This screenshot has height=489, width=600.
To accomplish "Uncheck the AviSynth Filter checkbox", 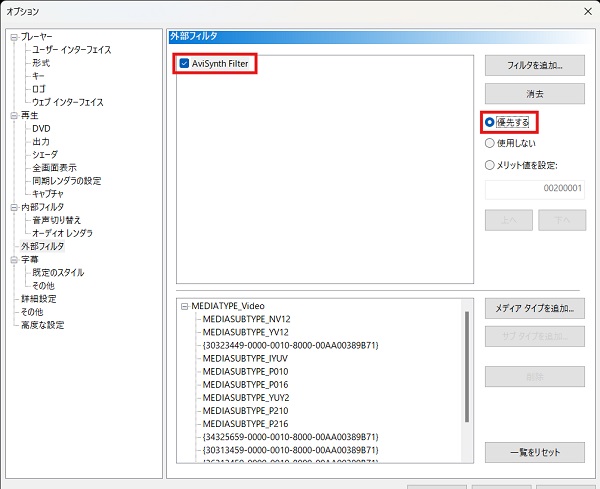I will [x=185, y=64].
